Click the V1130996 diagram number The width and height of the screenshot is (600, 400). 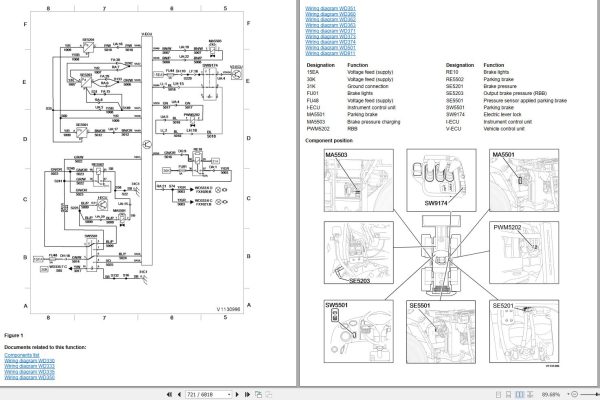point(228,309)
